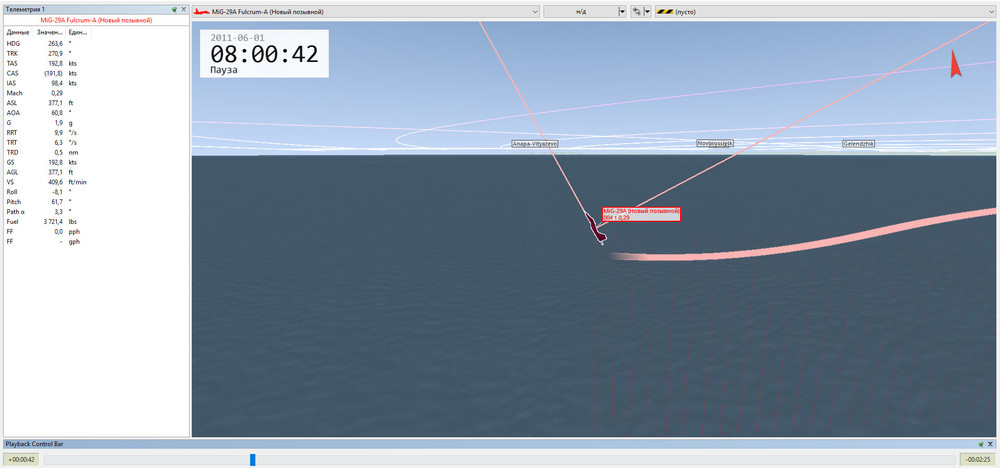Image resolution: width=1000 pixels, height=468 pixels.
Task: Select the CAS telemetry row
Action: tap(96, 73)
